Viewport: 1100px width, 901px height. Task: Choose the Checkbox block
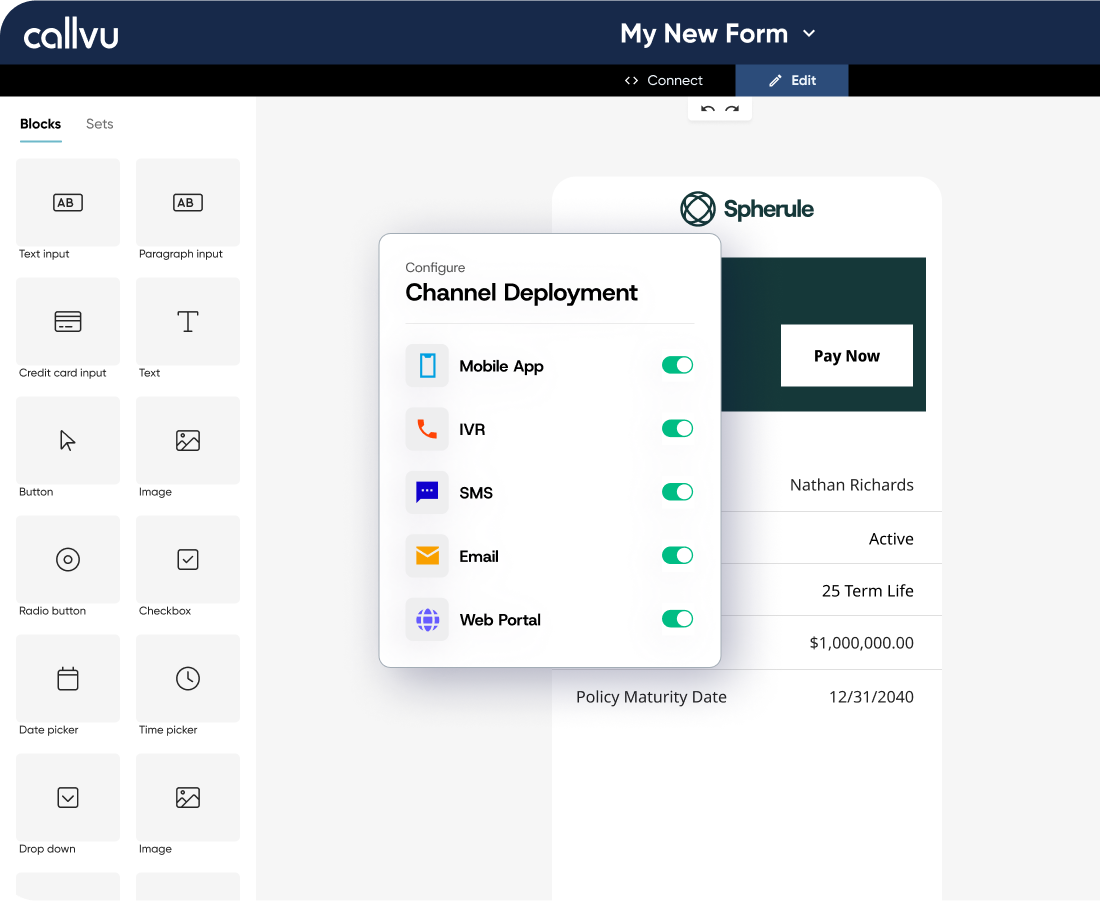pos(187,559)
